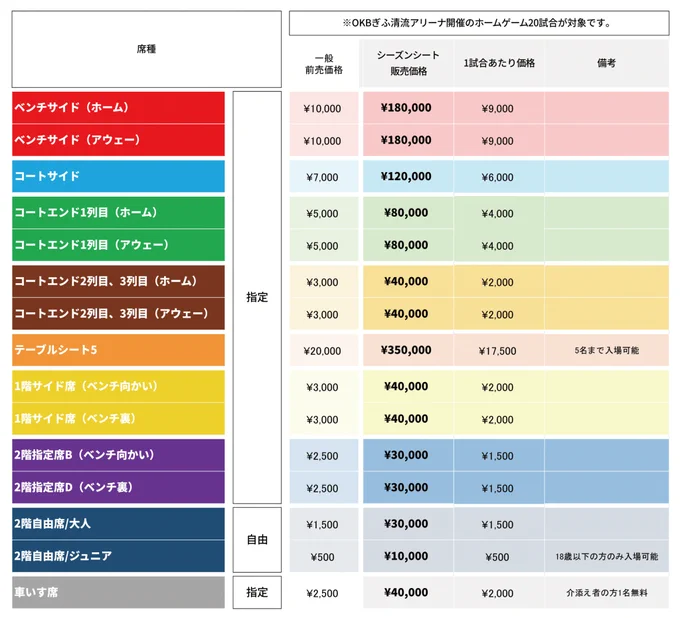Viewport: 680px width, 618px height.
Task: Click the 1試合あたり価格 column header
Action: (499, 64)
